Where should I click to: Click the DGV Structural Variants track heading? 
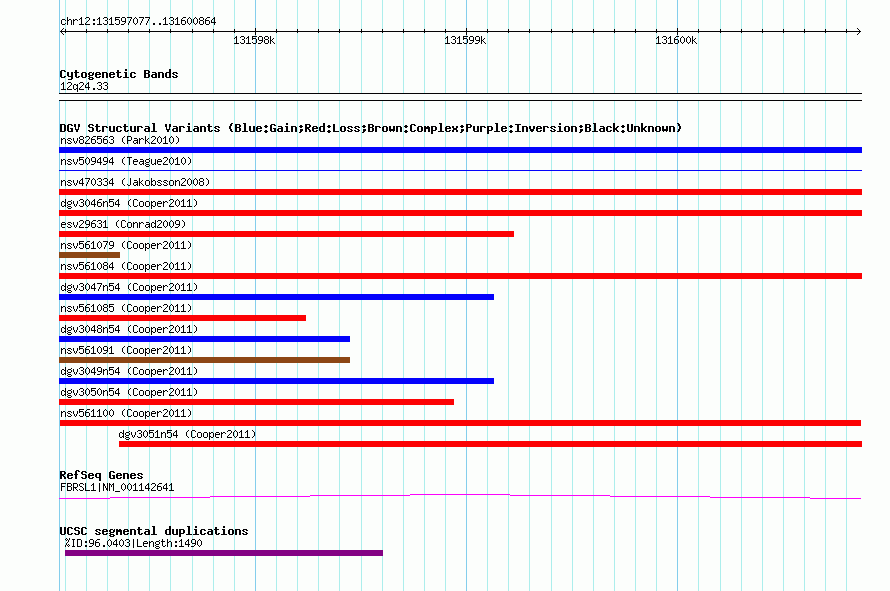[371, 128]
